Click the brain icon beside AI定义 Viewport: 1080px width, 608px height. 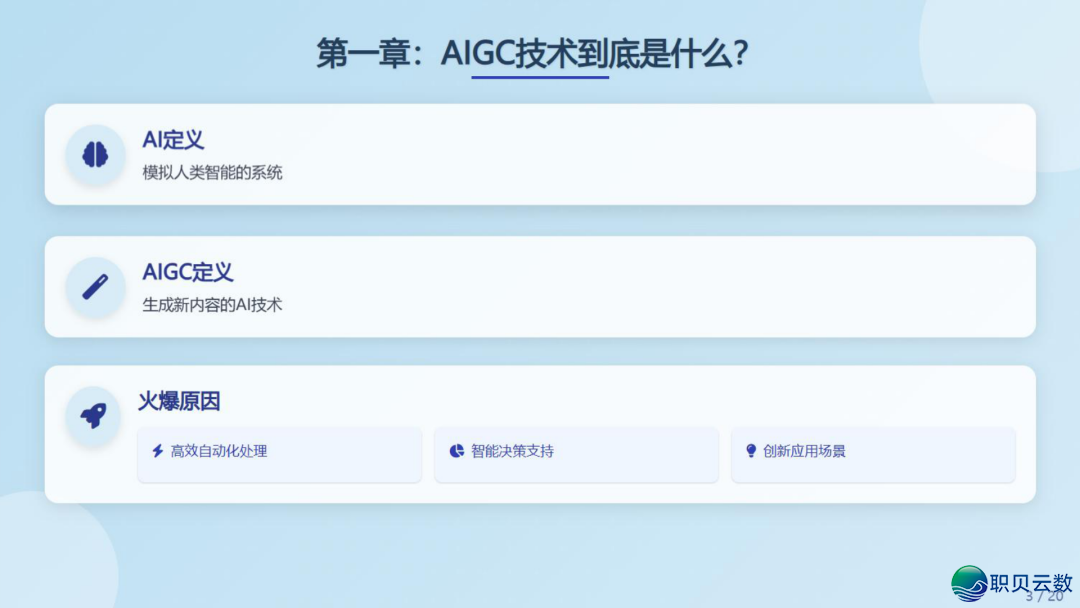(95, 155)
